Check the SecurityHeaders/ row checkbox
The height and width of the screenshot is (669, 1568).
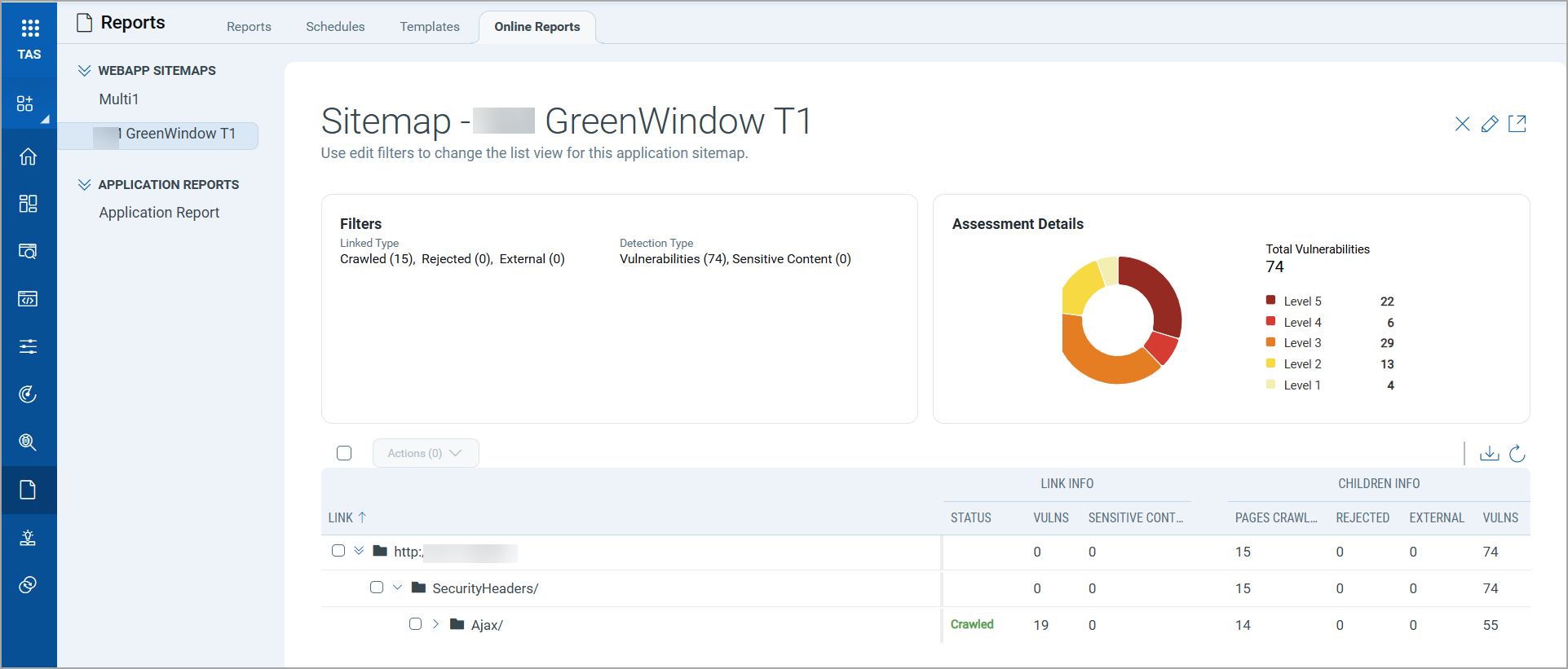point(377,588)
